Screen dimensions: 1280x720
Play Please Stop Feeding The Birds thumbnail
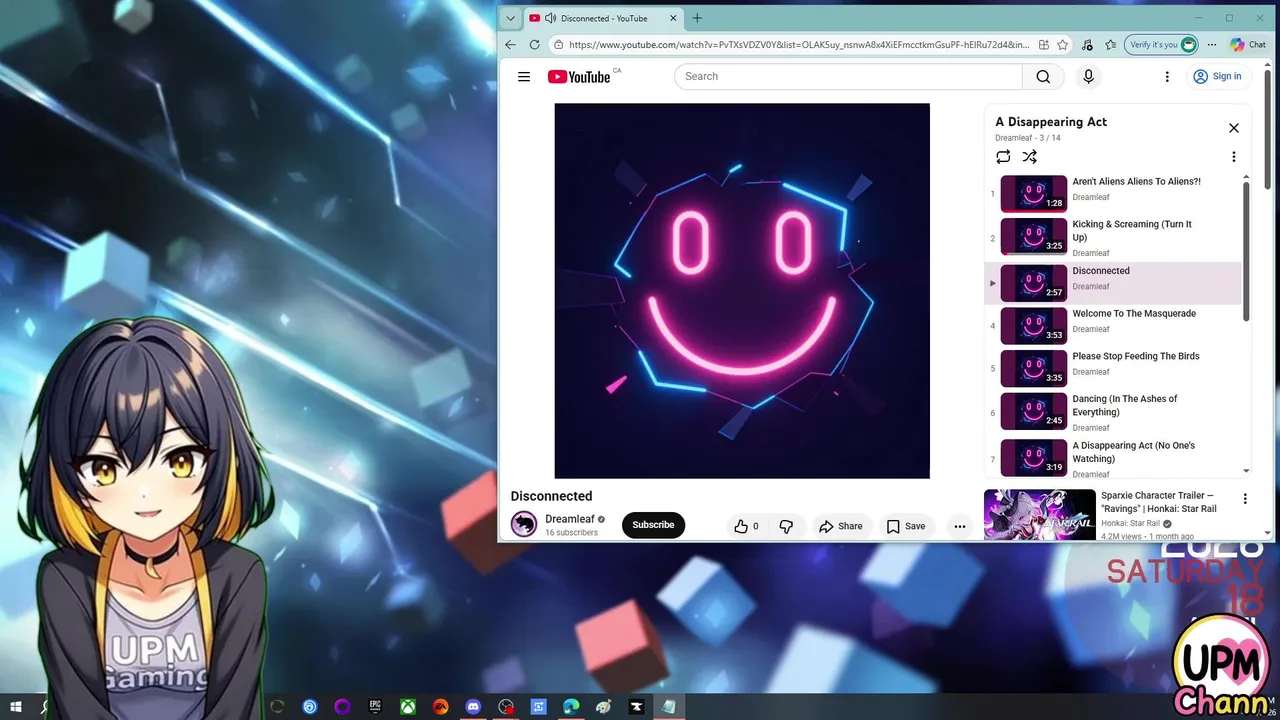[x=1034, y=368]
